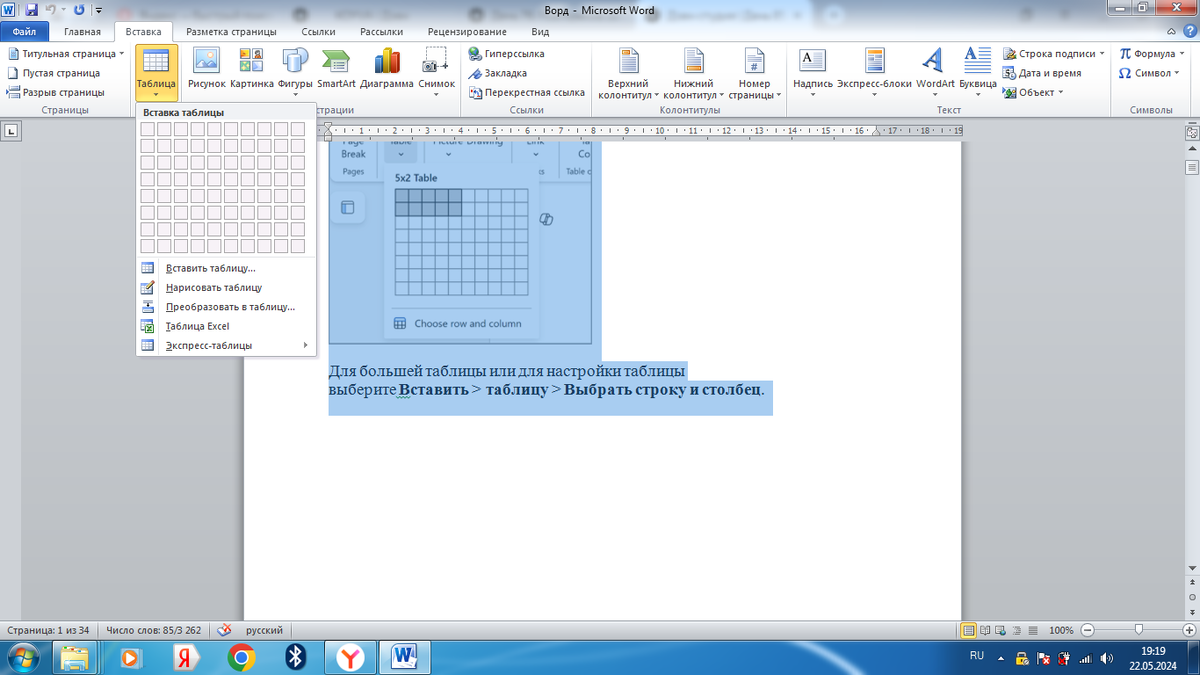Insert a SmartArt graphic

pyautogui.click(x=336, y=70)
